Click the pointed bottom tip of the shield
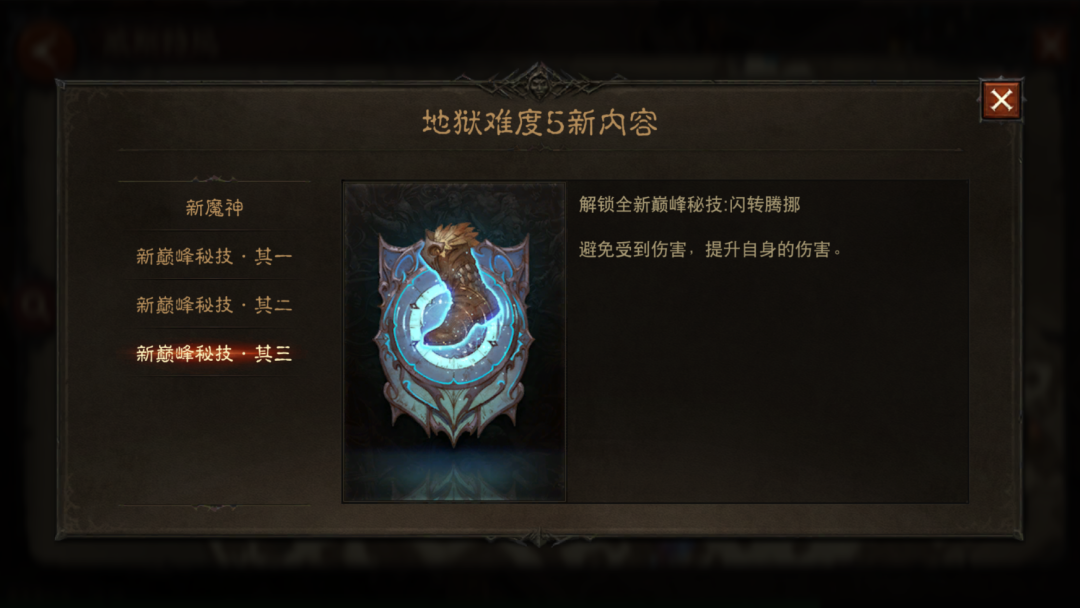The height and width of the screenshot is (608, 1080). tap(454, 435)
